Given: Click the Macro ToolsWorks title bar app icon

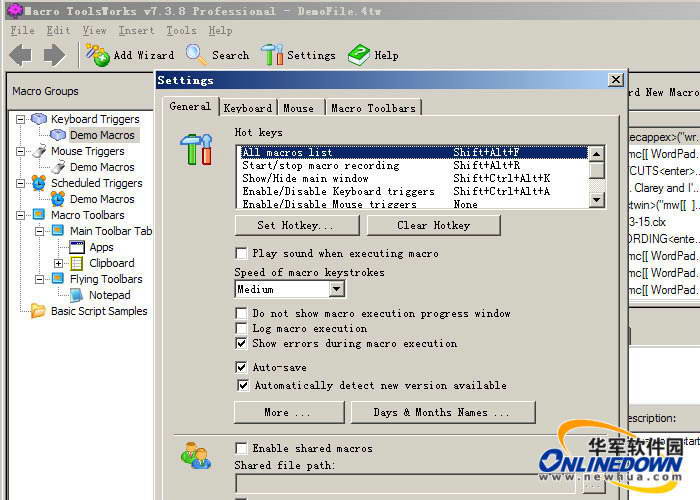Looking at the screenshot, I should point(15,10).
